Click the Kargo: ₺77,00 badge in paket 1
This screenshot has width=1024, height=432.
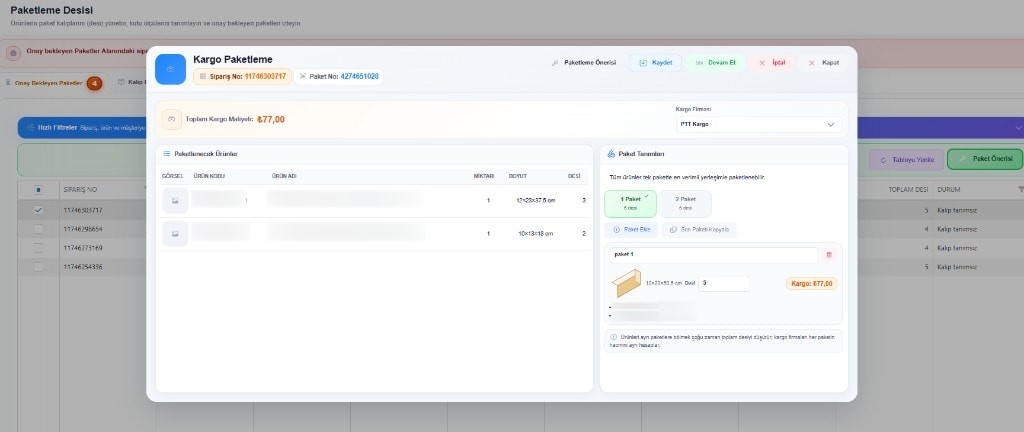point(812,284)
